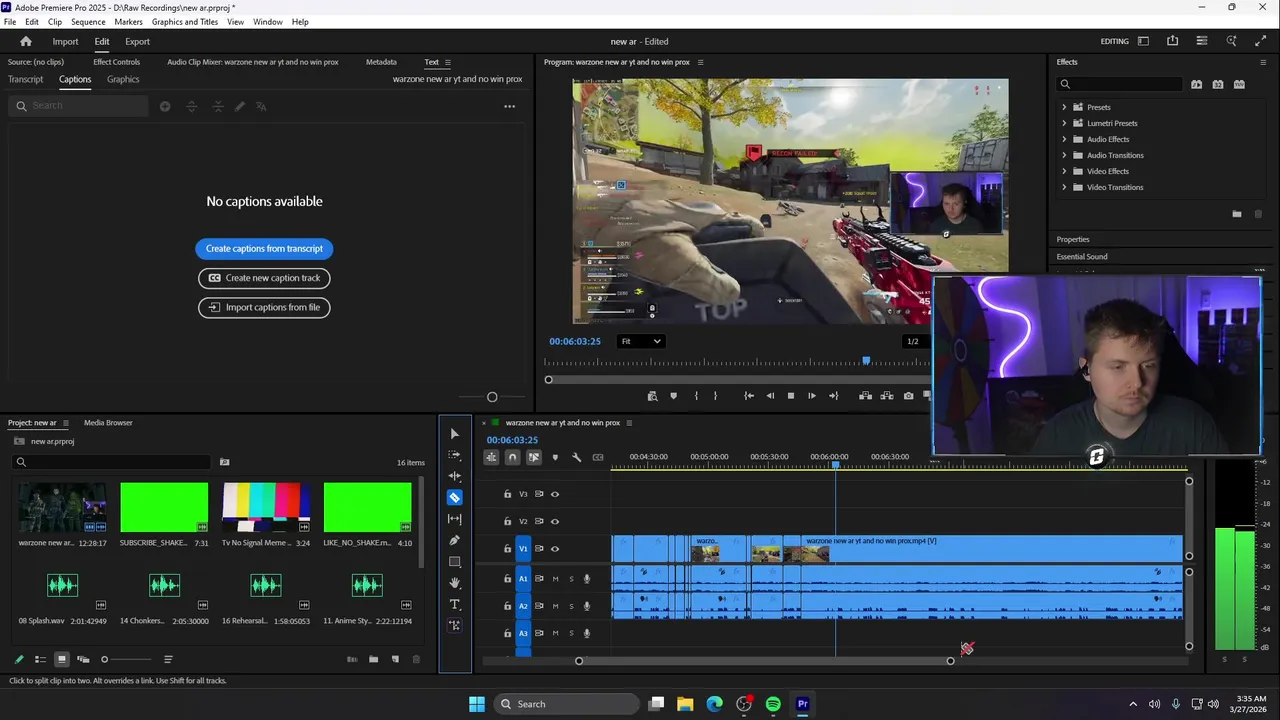Expand Audio Transitions folder

pos(1064,155)
